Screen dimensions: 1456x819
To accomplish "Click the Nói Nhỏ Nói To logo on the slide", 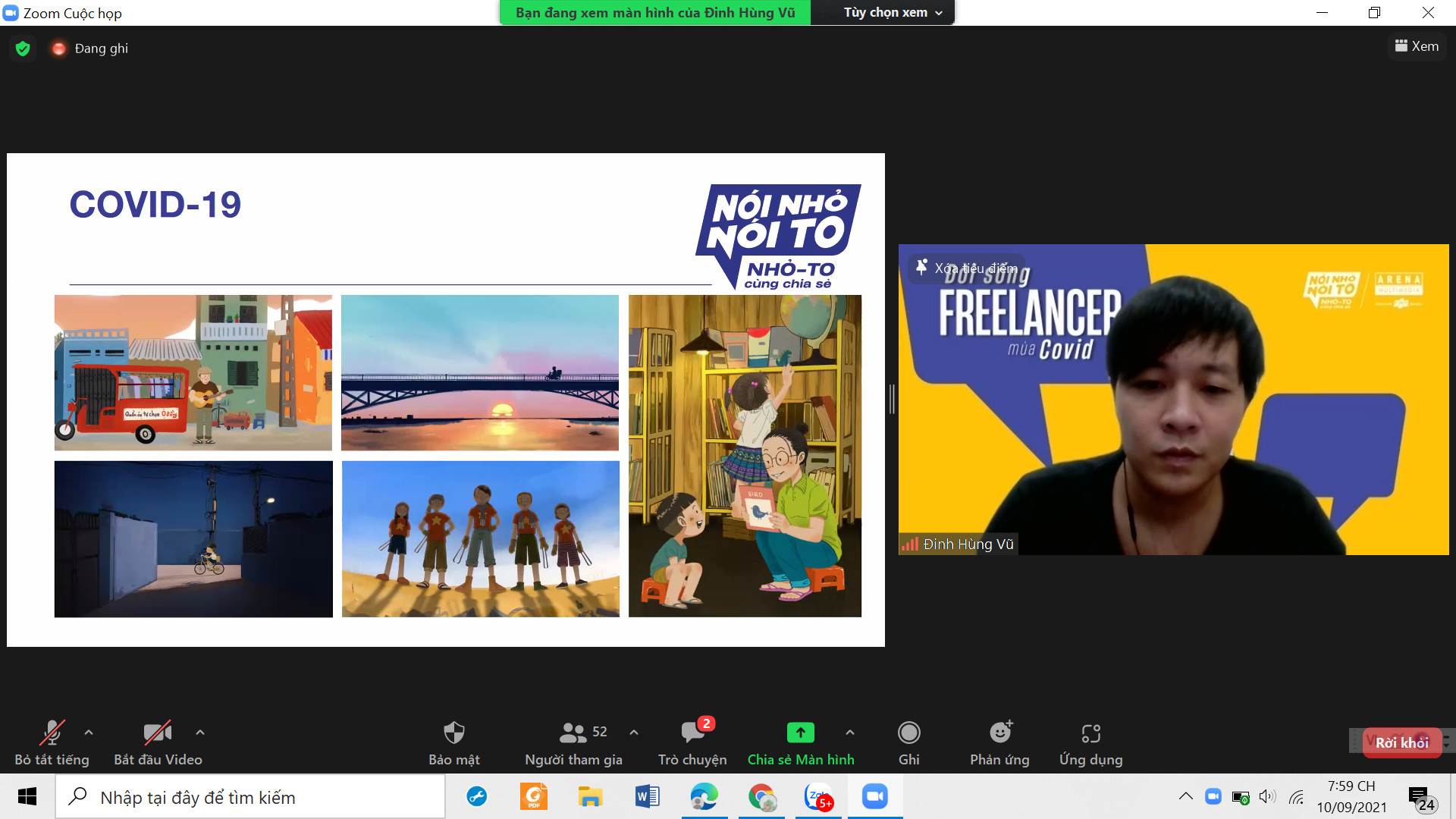I will tap(778, 237).
